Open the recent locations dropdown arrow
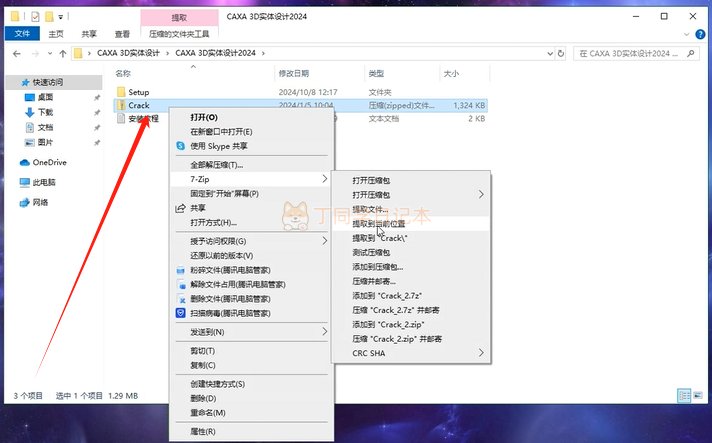 (49, 54)
